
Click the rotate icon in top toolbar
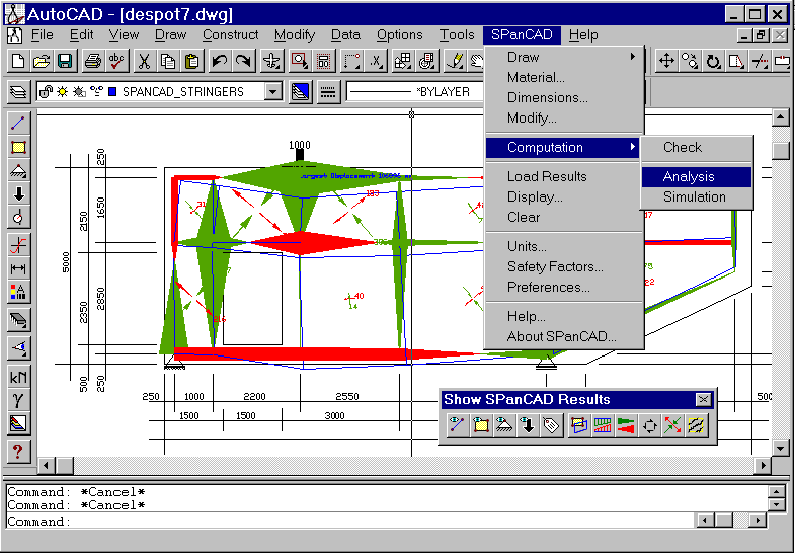tap(713, 62)
